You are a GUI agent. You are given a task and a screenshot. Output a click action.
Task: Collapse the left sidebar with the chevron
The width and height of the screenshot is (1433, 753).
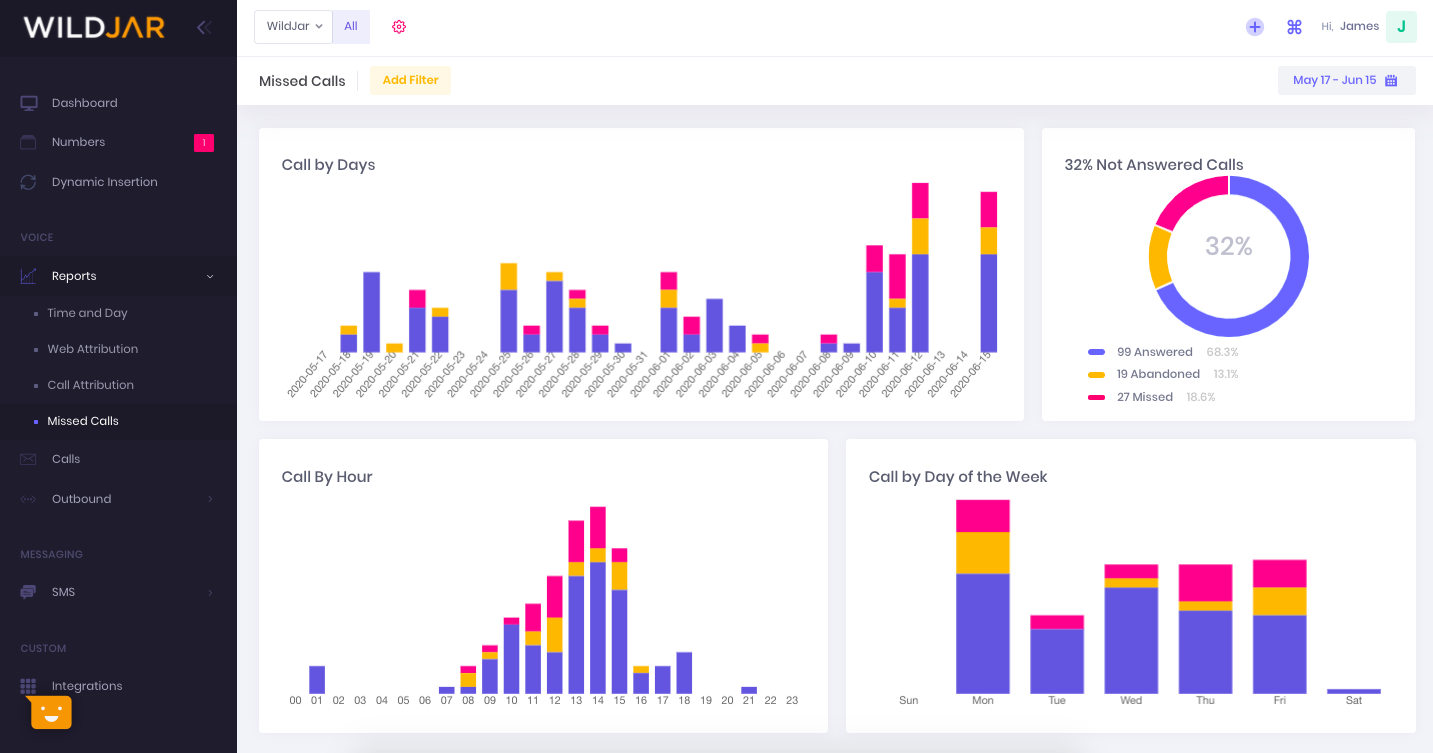point(204,27)
